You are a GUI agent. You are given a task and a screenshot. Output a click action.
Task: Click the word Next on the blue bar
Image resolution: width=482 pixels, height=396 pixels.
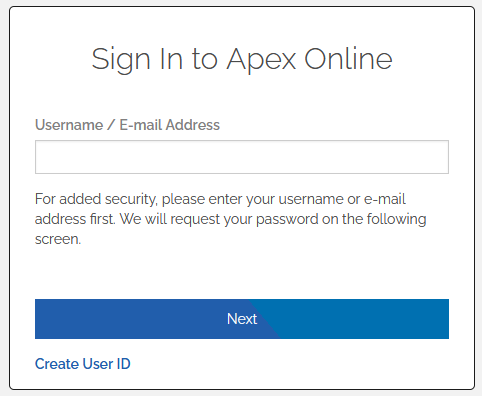pos(242,319)
